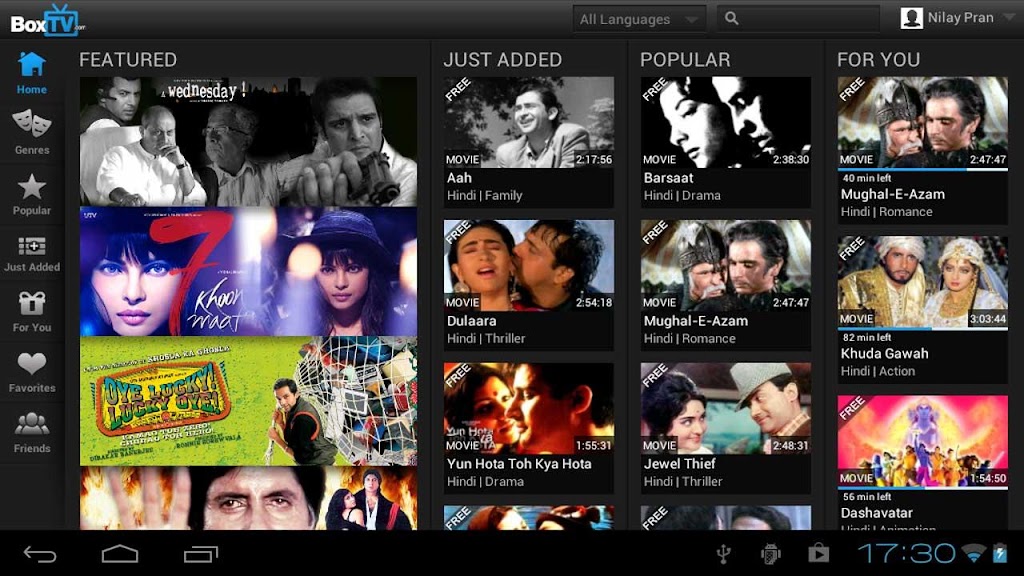This screenshot has width=1024, height=576.
Task: Click the Dashavatar movie title
Action: 876,513
